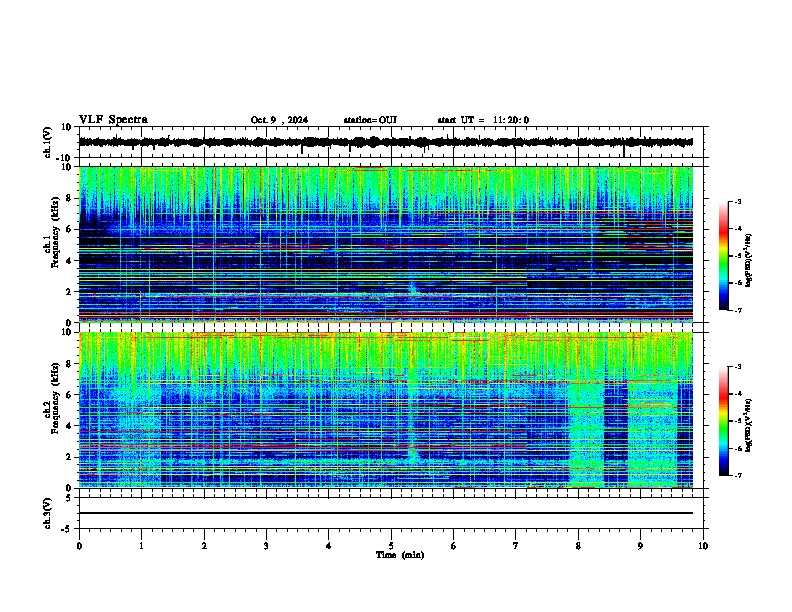Click the time axis tick label "3"
Screen dimensions: 792x612
click(266, 546)
